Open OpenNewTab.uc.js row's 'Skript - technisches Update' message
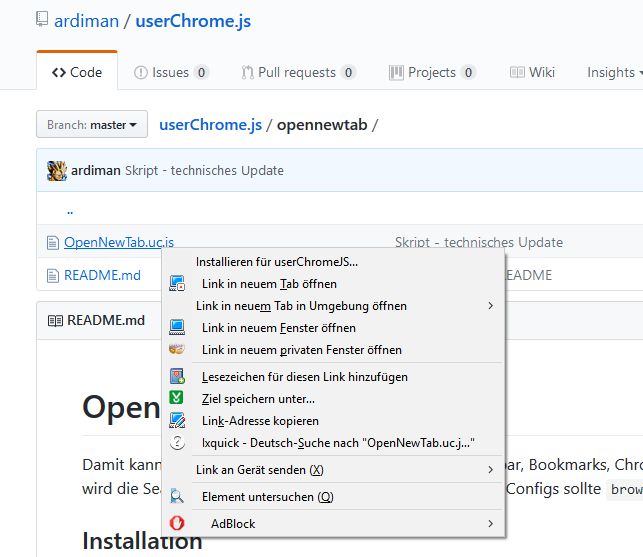The image size is (643, 557). [479, 242]
